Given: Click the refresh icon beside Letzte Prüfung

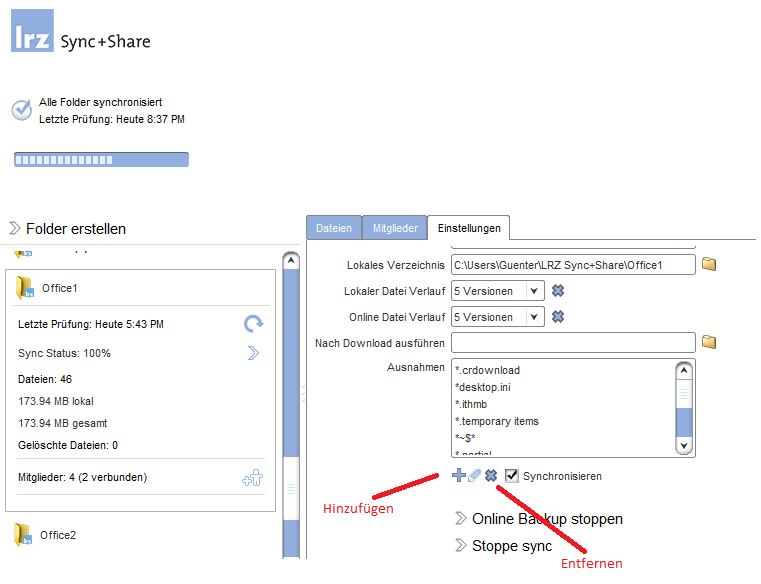Looking at the screenshot, I should coord(253,323).
